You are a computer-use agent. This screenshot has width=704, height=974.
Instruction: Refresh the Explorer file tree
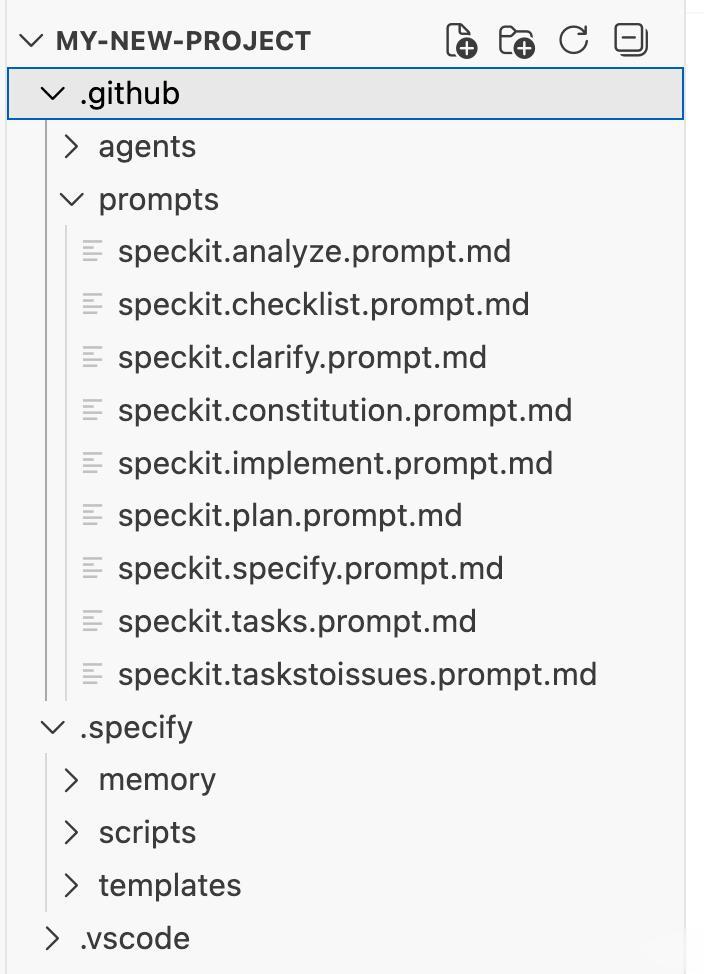(x=574, y=41)
